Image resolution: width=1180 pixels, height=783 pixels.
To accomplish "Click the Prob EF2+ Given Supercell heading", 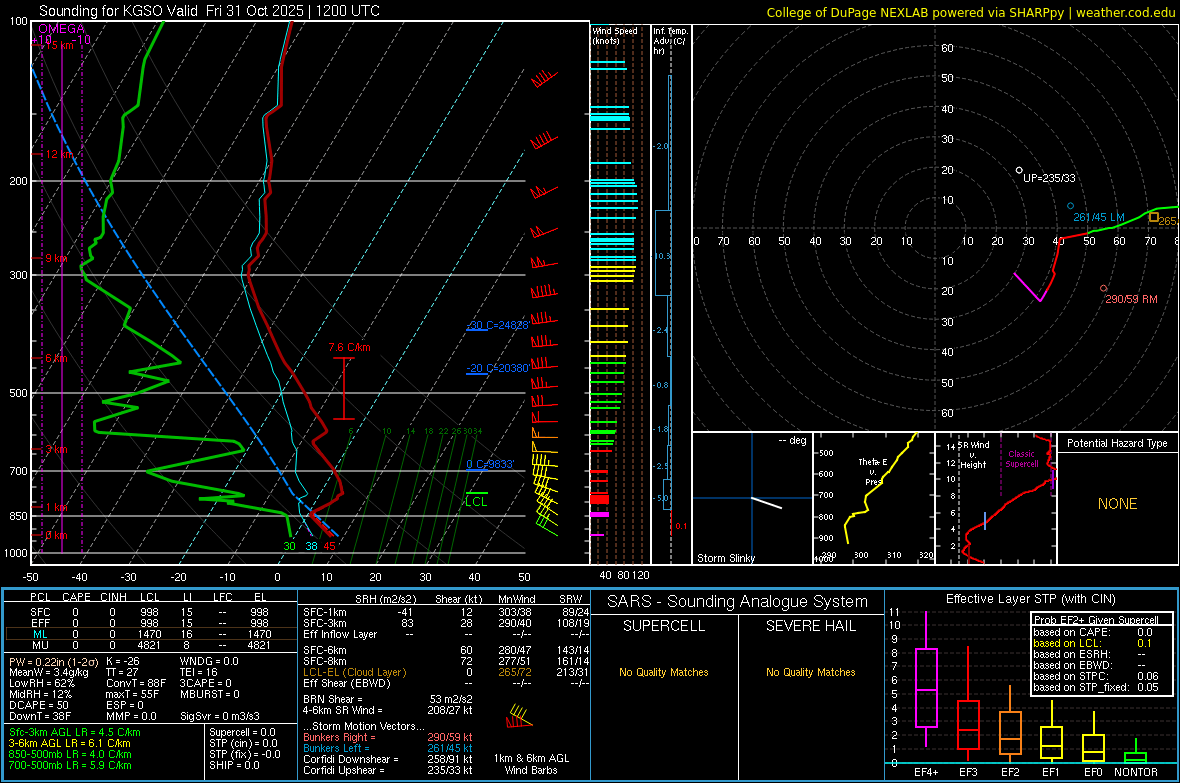I will click(x=1096, y=620).
